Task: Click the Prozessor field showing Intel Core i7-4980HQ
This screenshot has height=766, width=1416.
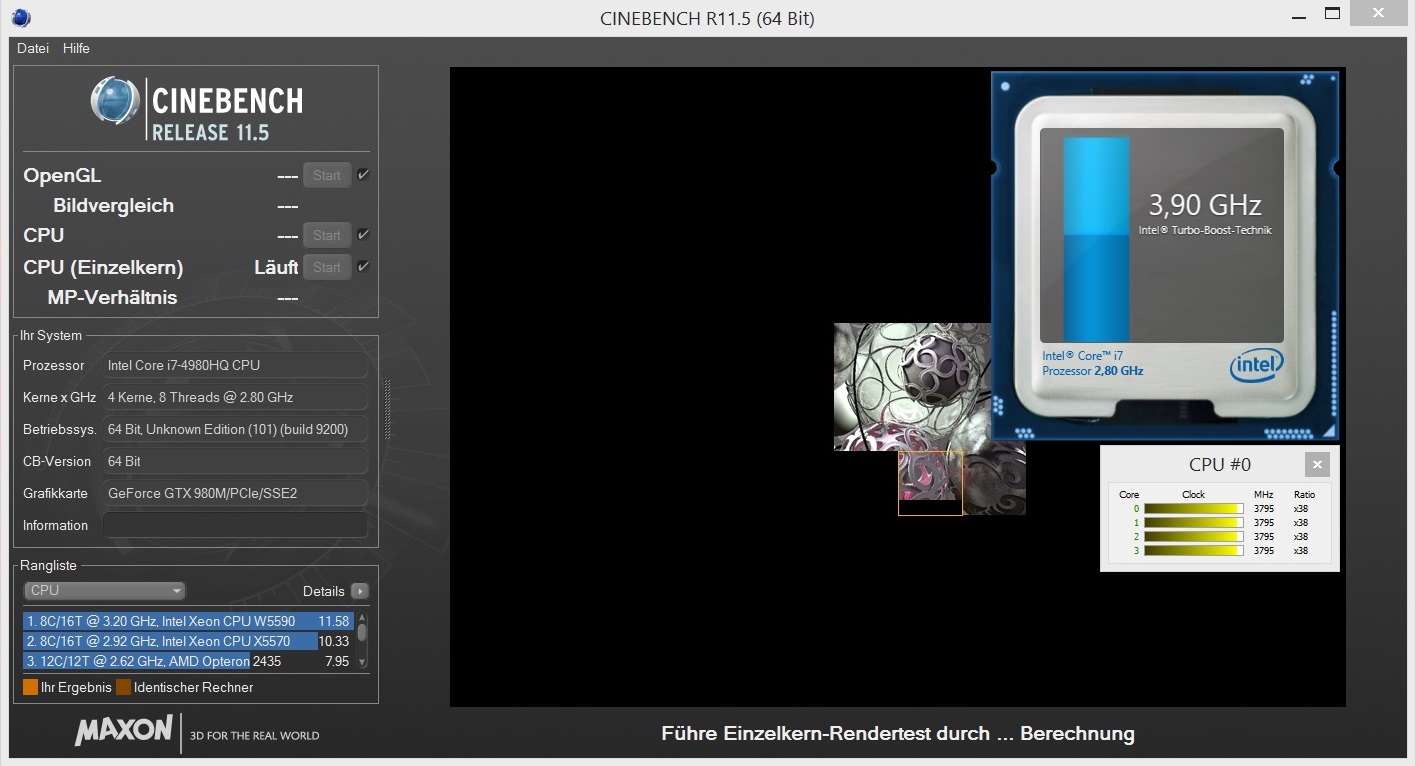Action: (x=235, y=365)
